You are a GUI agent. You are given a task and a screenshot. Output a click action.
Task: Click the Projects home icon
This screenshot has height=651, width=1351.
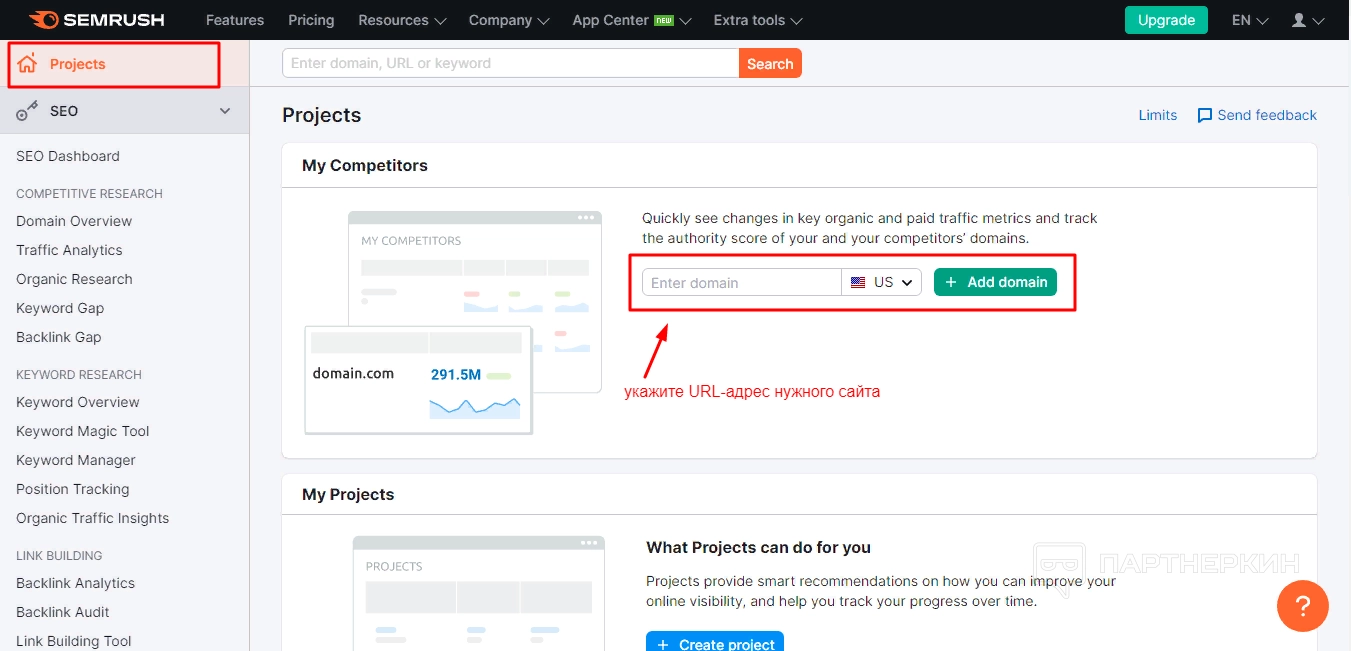[x=27, y=64]
